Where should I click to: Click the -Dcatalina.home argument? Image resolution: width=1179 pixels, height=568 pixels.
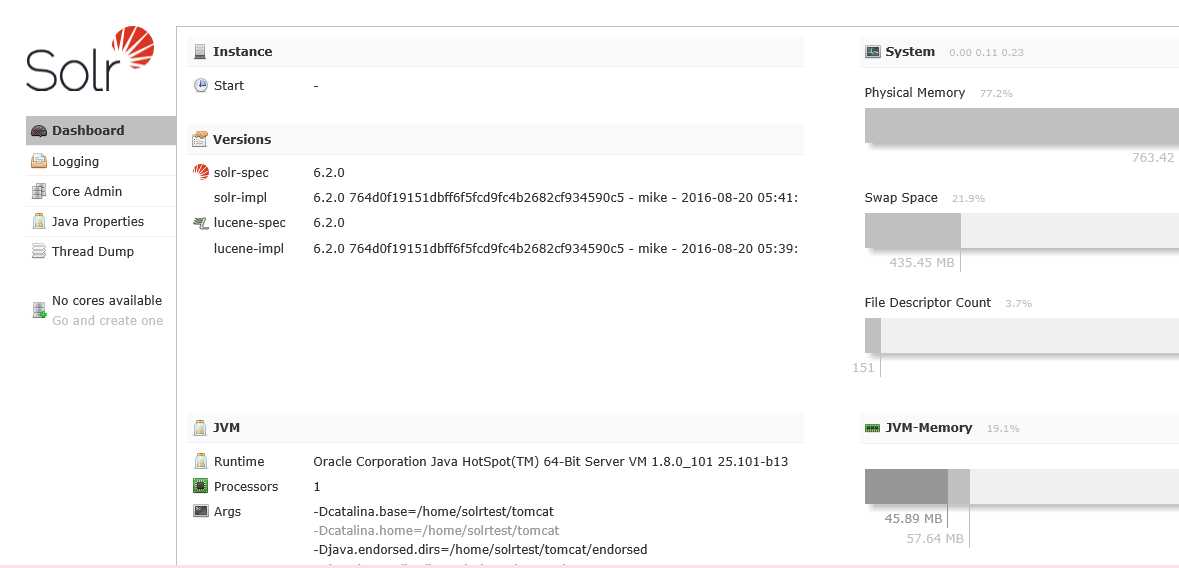coord(436,530)
